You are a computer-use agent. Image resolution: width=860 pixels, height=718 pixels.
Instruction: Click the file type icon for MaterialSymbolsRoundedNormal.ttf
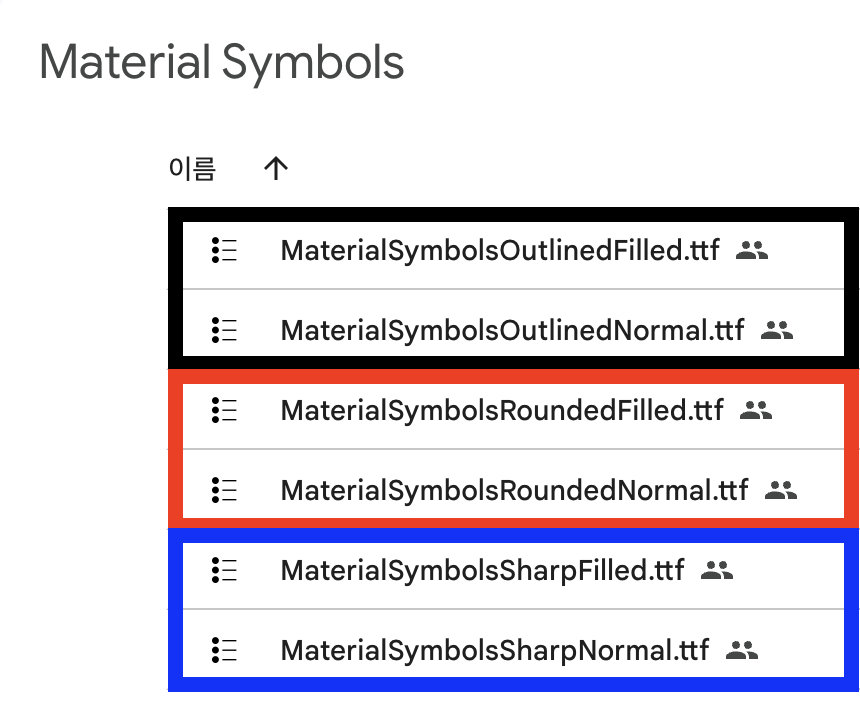click(x=225, y=490)
